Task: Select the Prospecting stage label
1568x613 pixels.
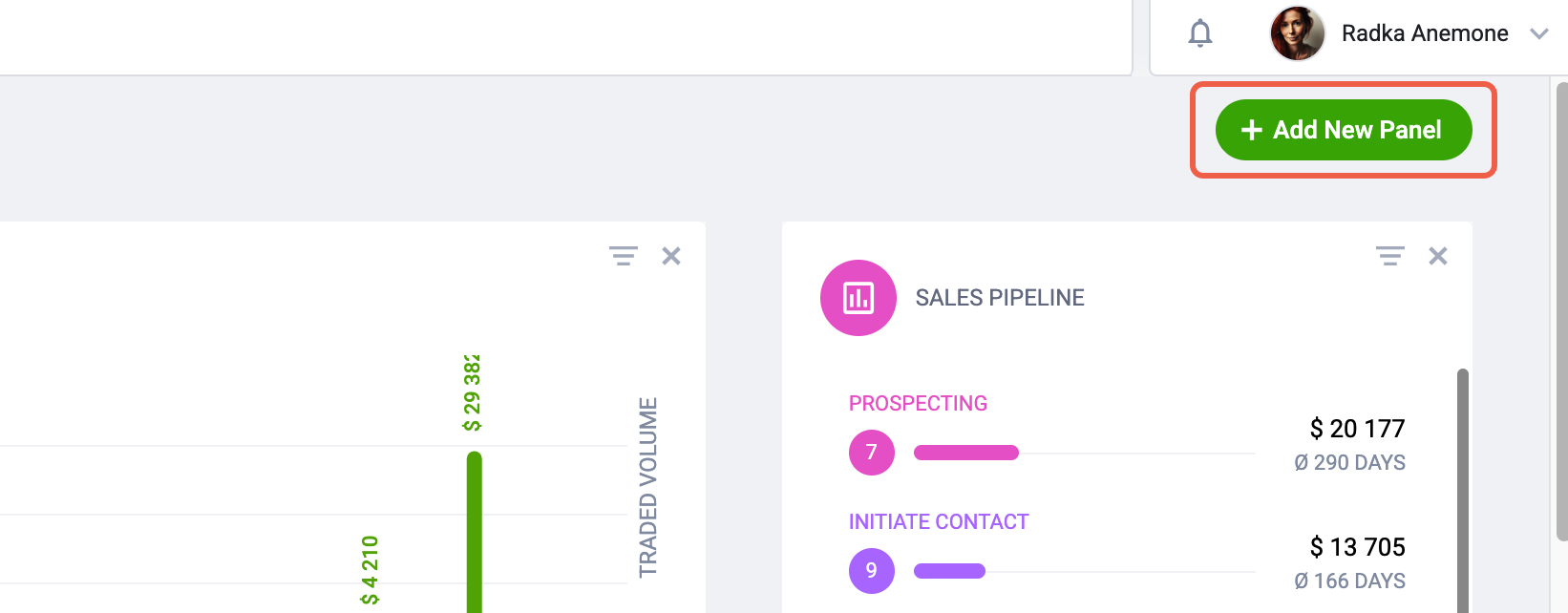Action: [x=918, y=404]
